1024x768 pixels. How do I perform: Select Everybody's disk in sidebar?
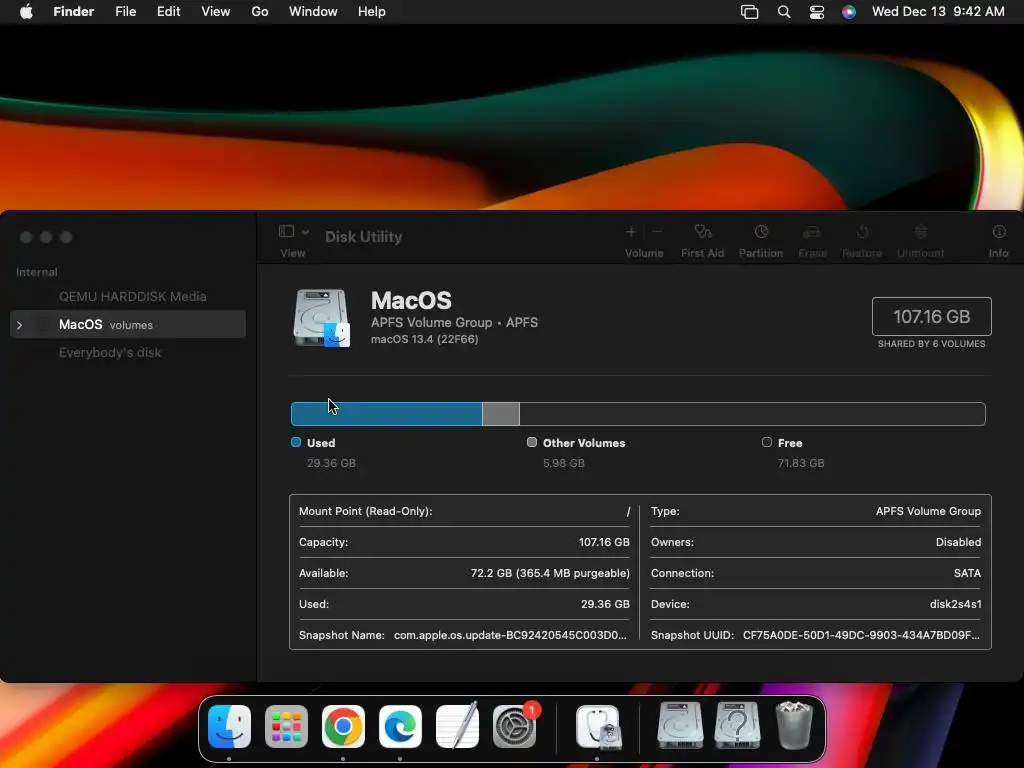(x=110, y=353)
